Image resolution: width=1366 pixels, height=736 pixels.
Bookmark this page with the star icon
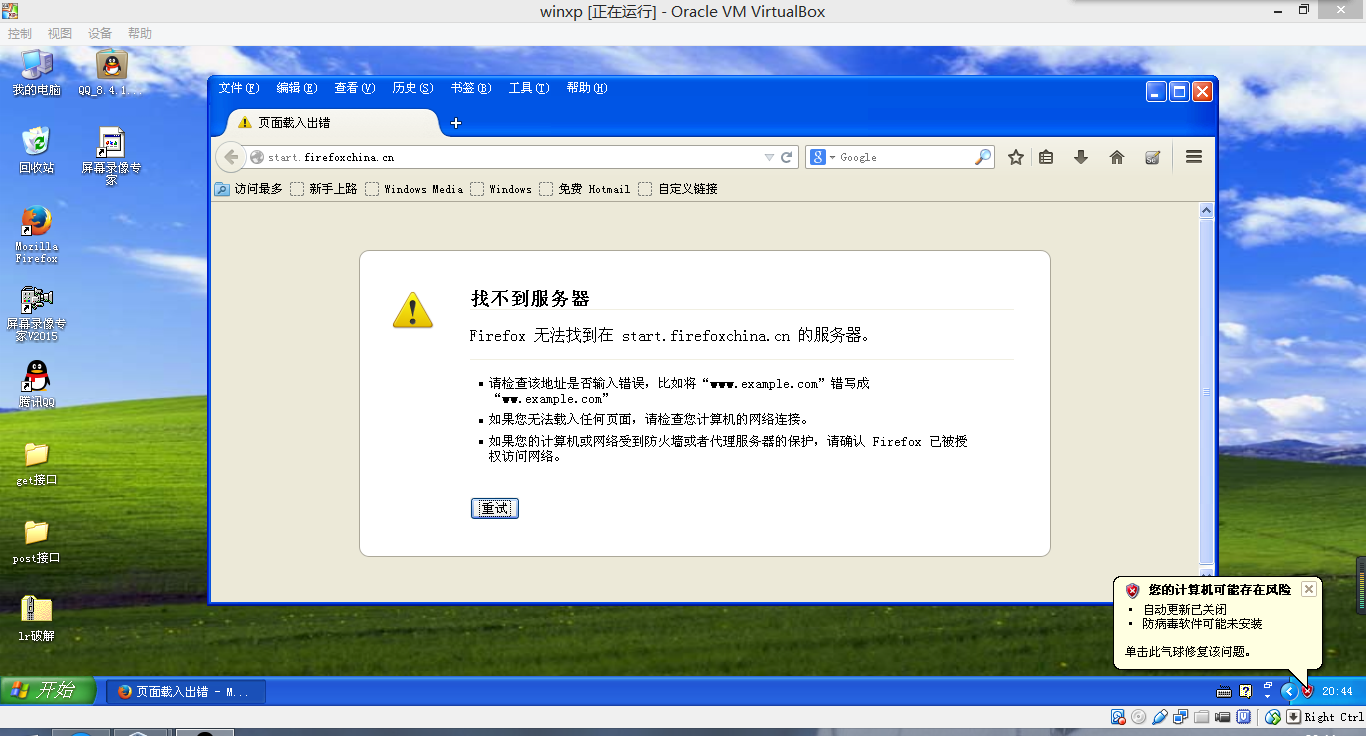pos(1016,157)
